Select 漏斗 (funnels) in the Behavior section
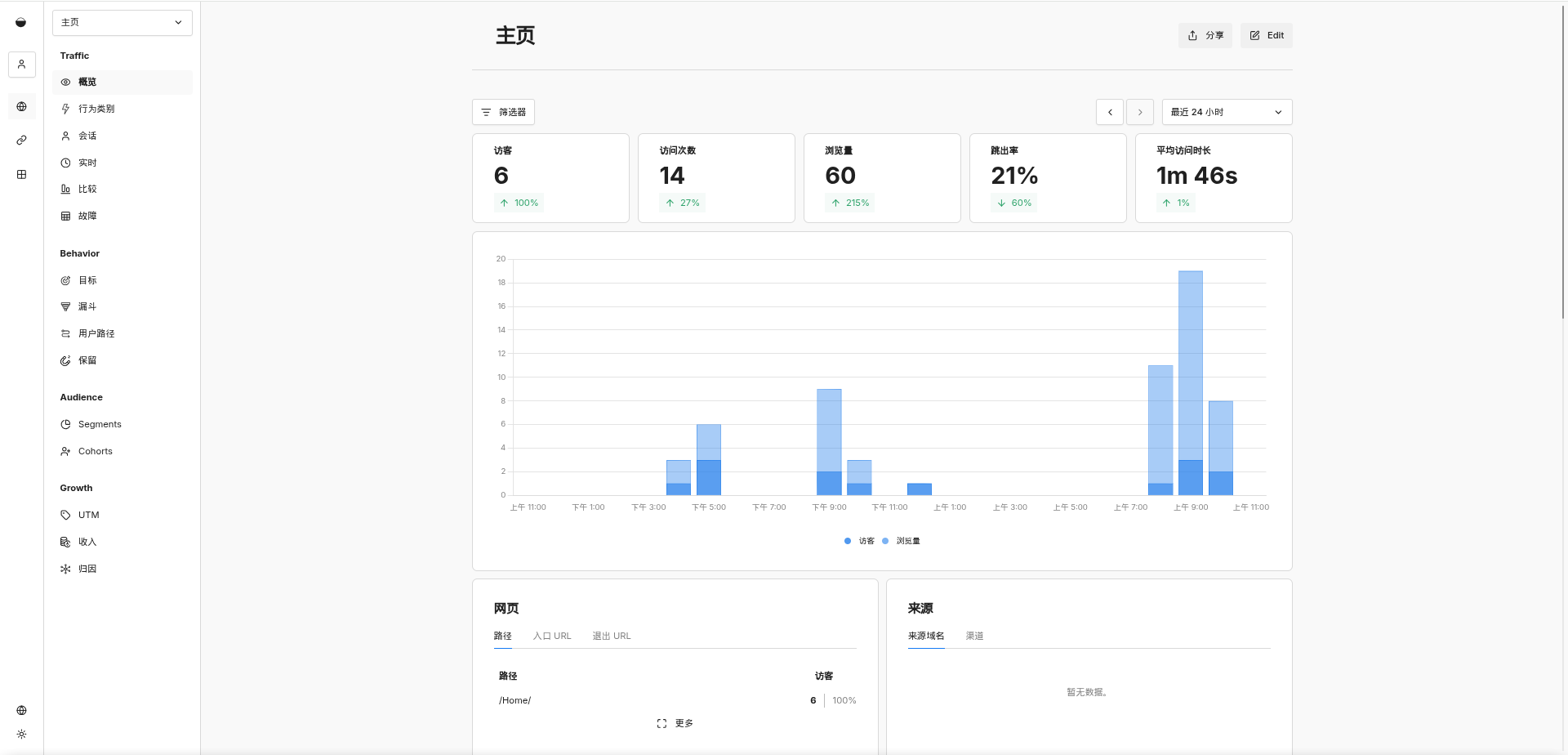The height and width of the screenshot is (755, 1568). (87, 306)
